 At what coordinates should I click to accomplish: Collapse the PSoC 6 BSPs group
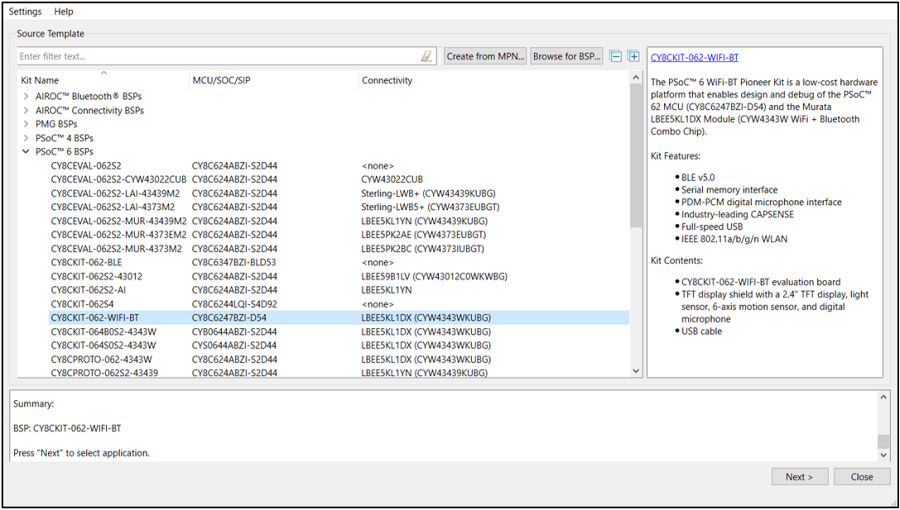tap(26, 152)
